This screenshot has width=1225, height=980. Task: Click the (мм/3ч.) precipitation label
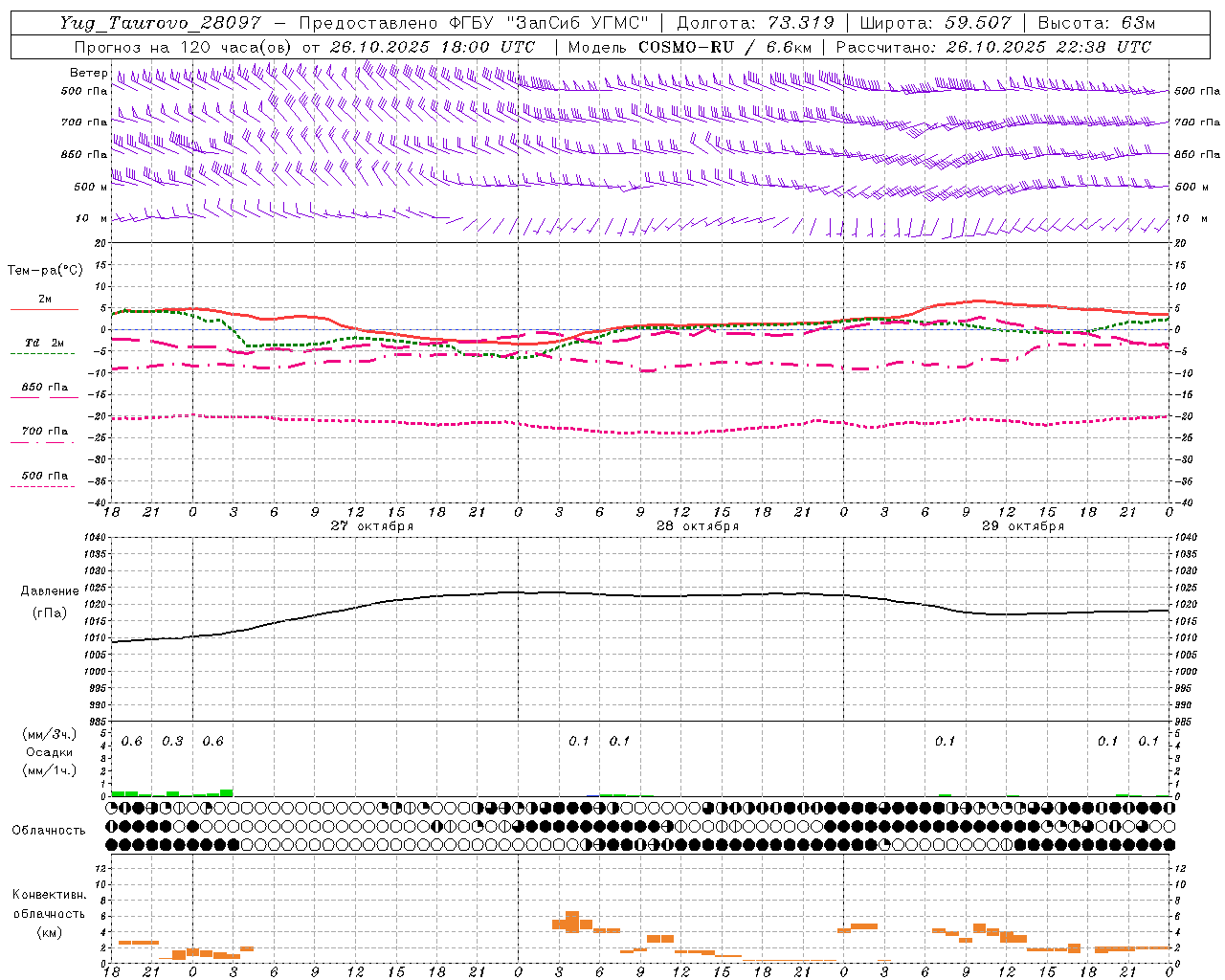pyautogui.click(x=50, y=734)
